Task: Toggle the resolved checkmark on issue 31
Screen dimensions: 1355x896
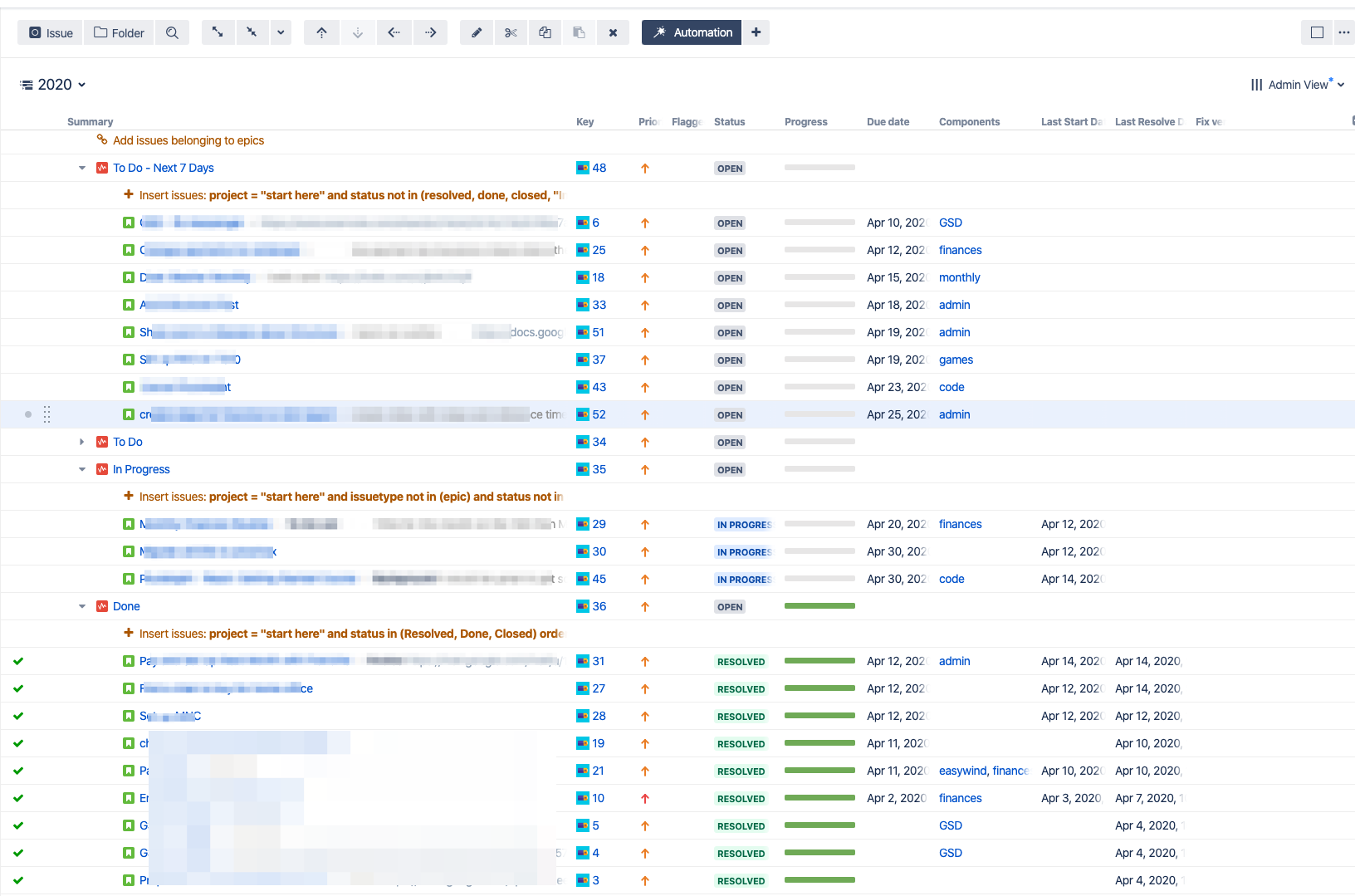Action: click(18, 660)
